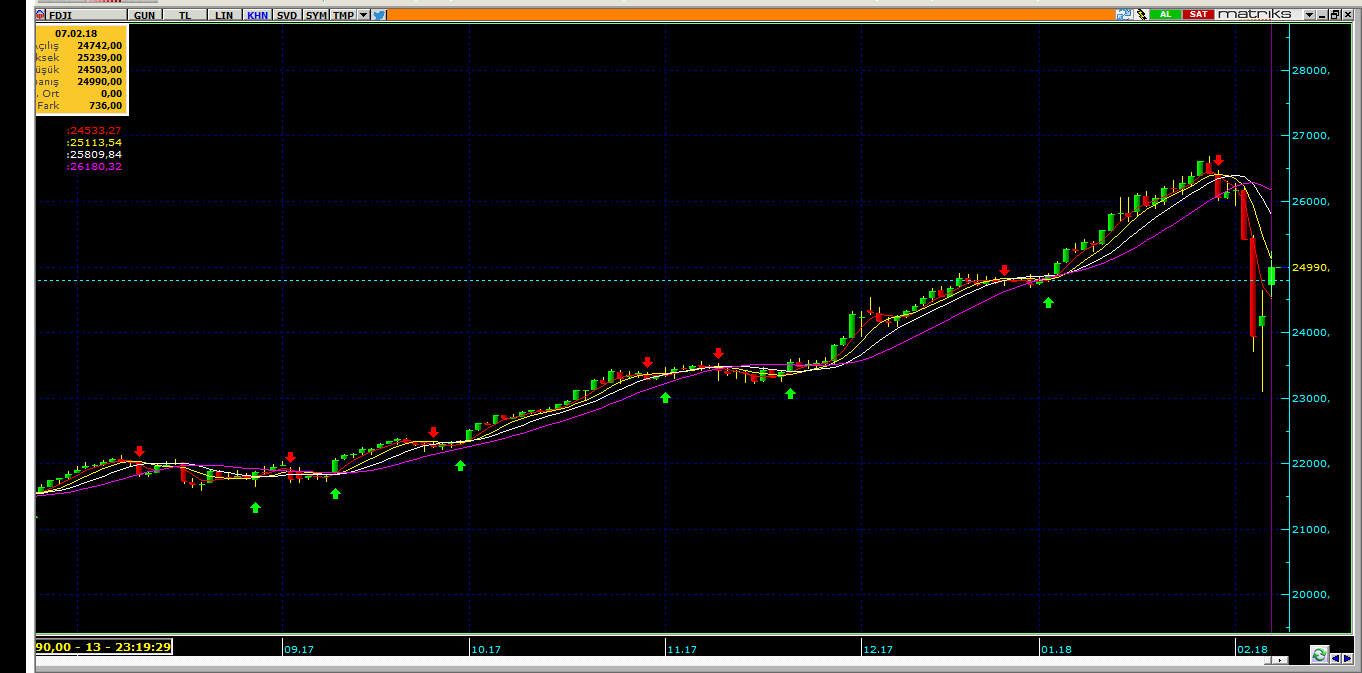Open the GUN period selector
The height and width of the screenshot is (673, 1362).
(144, 15)
